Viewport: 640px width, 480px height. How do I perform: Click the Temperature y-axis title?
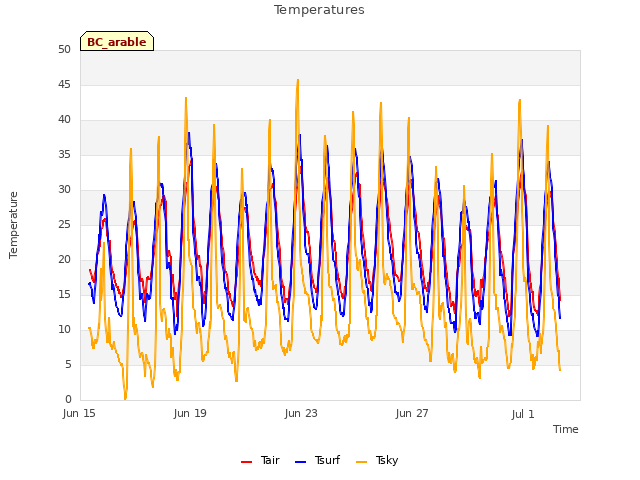coord(13,225)
